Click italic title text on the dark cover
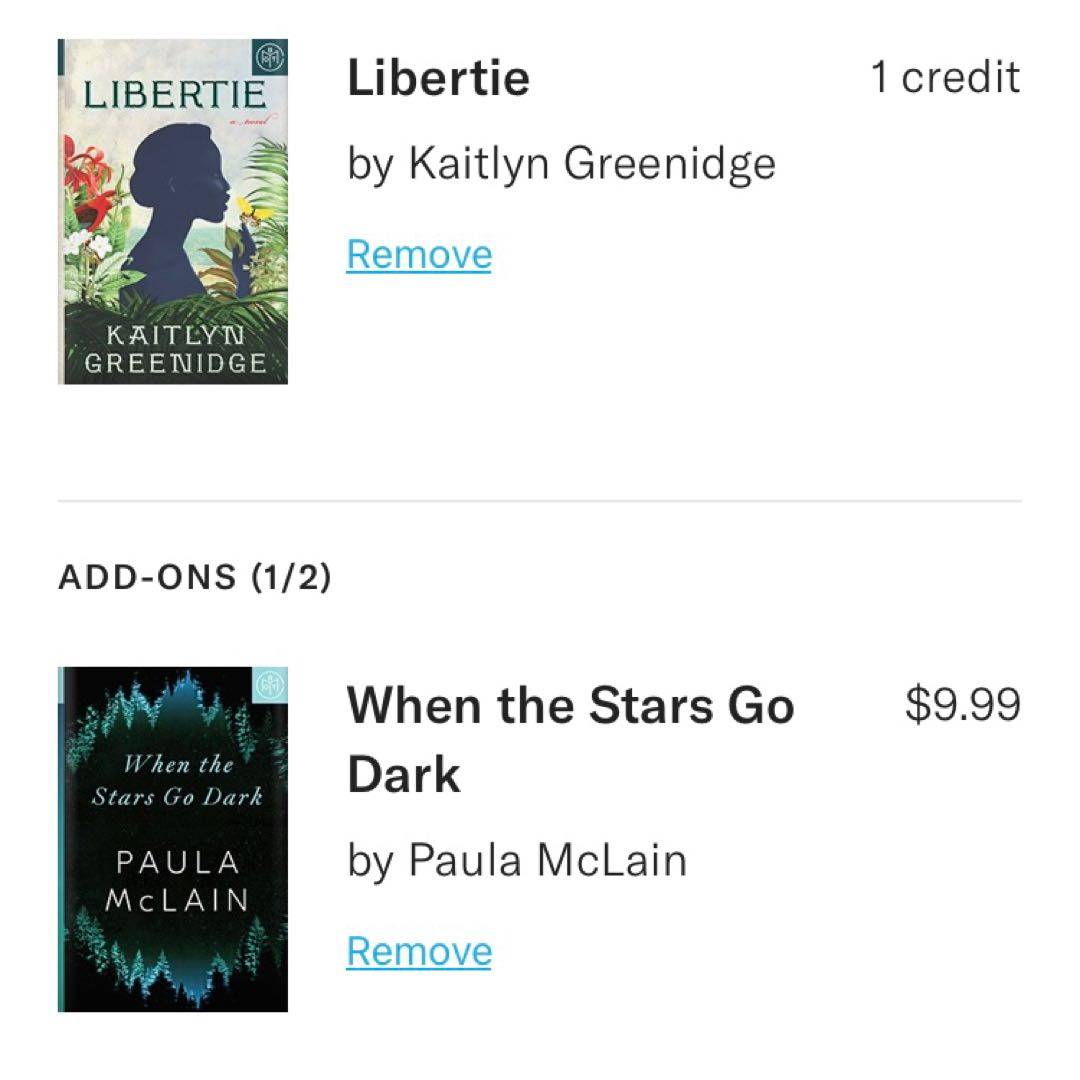 (x=177, y=781)
